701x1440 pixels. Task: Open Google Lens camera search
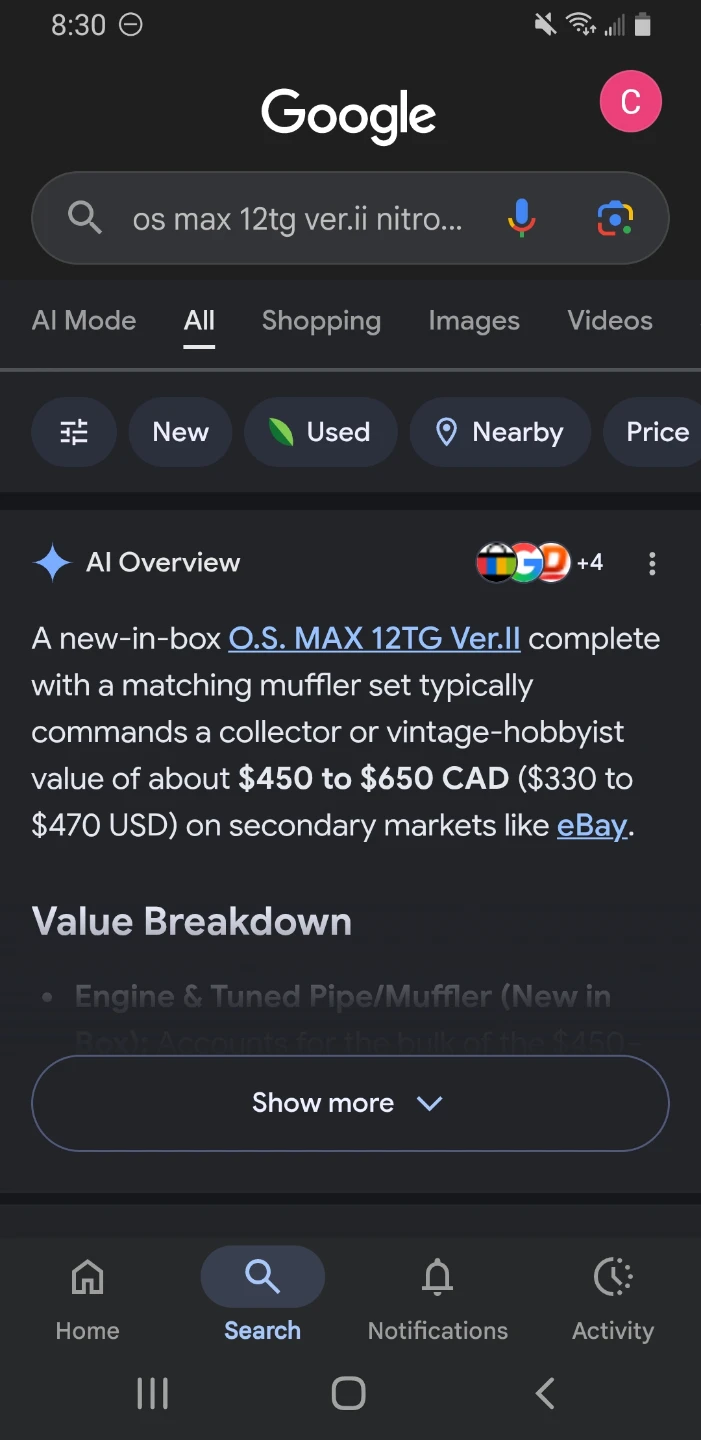tap(615, 218)
